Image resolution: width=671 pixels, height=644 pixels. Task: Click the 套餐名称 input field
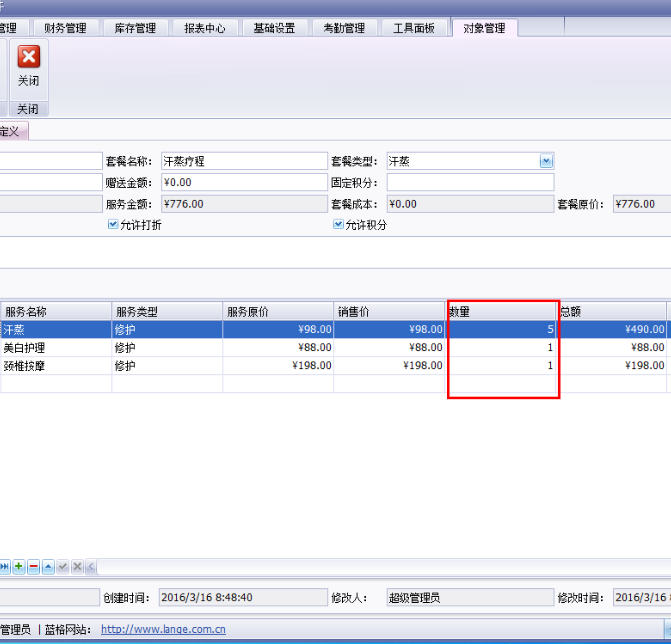244,161
